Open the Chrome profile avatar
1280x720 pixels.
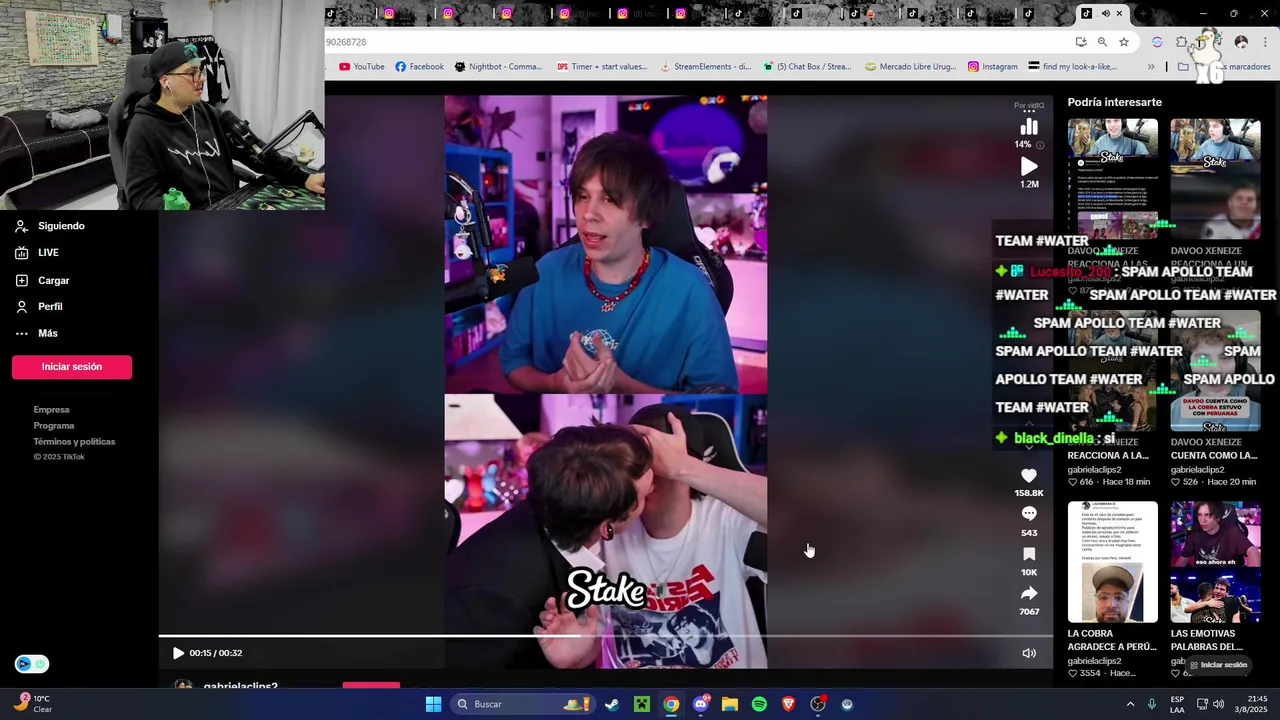click(x=1241, y=42)
